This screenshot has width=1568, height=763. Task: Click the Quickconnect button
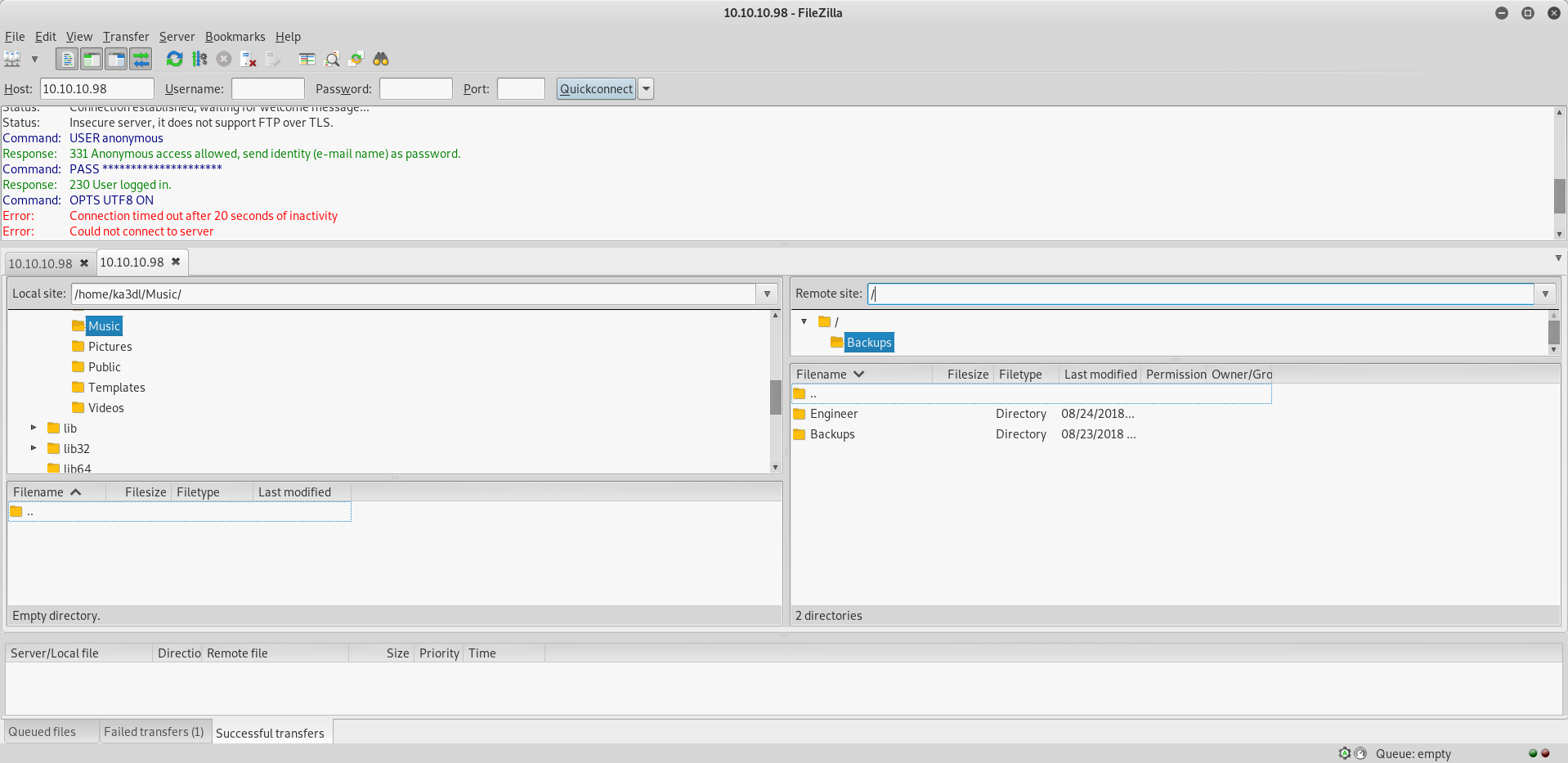596,88
